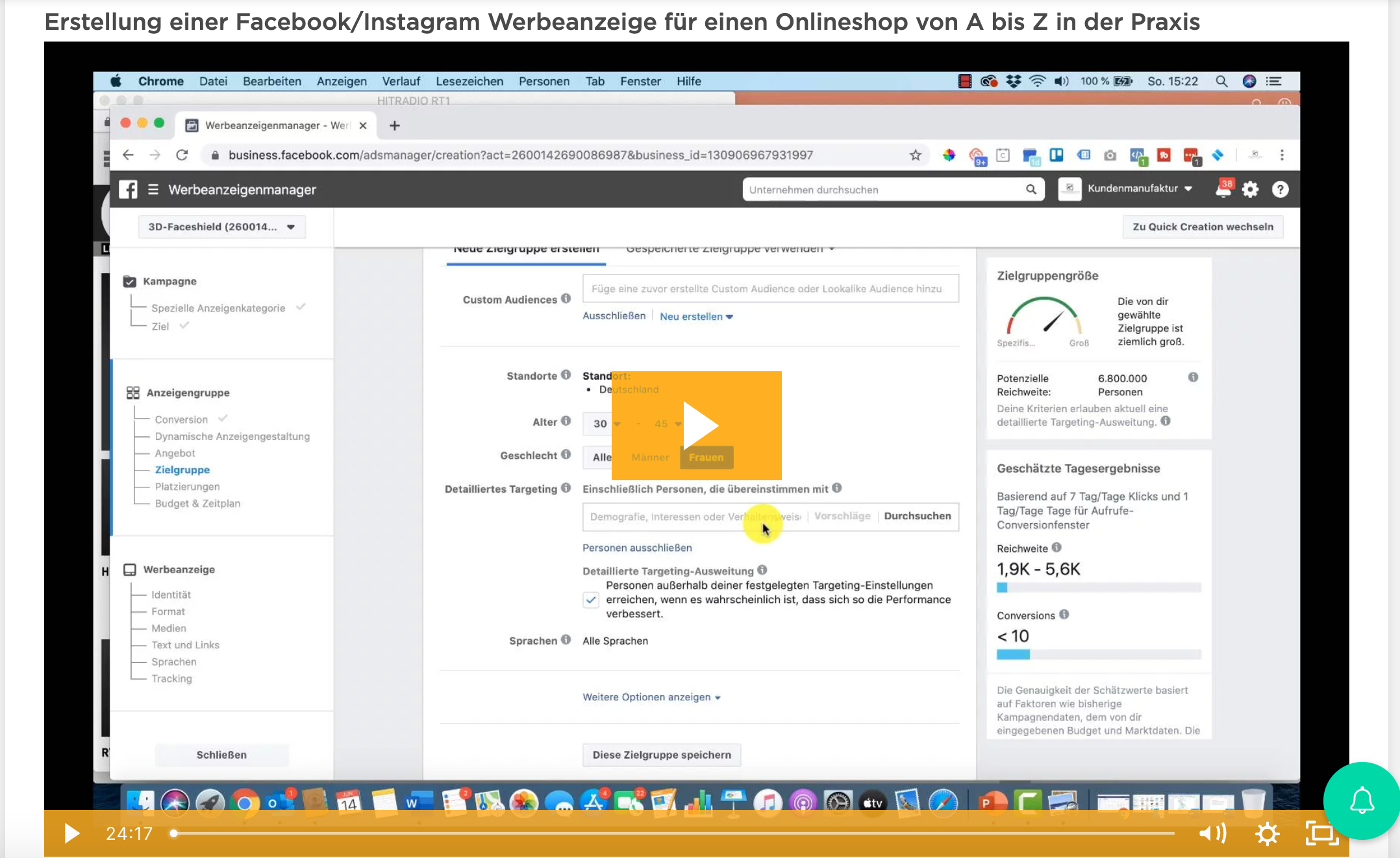Select Frauen gender option

pyautogui.click(x=706, y=458)
